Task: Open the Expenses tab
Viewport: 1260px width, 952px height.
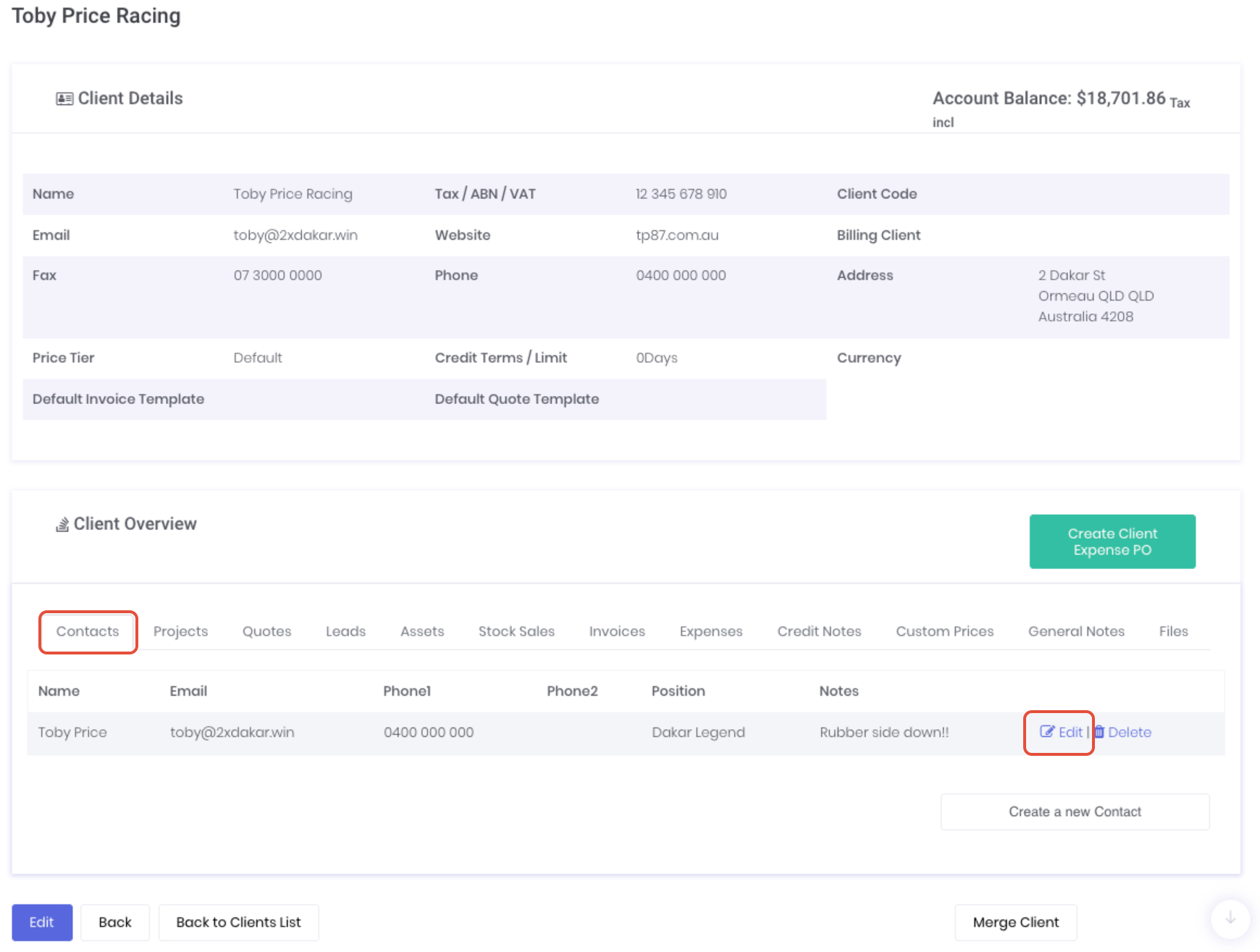Action: point(711,631)
